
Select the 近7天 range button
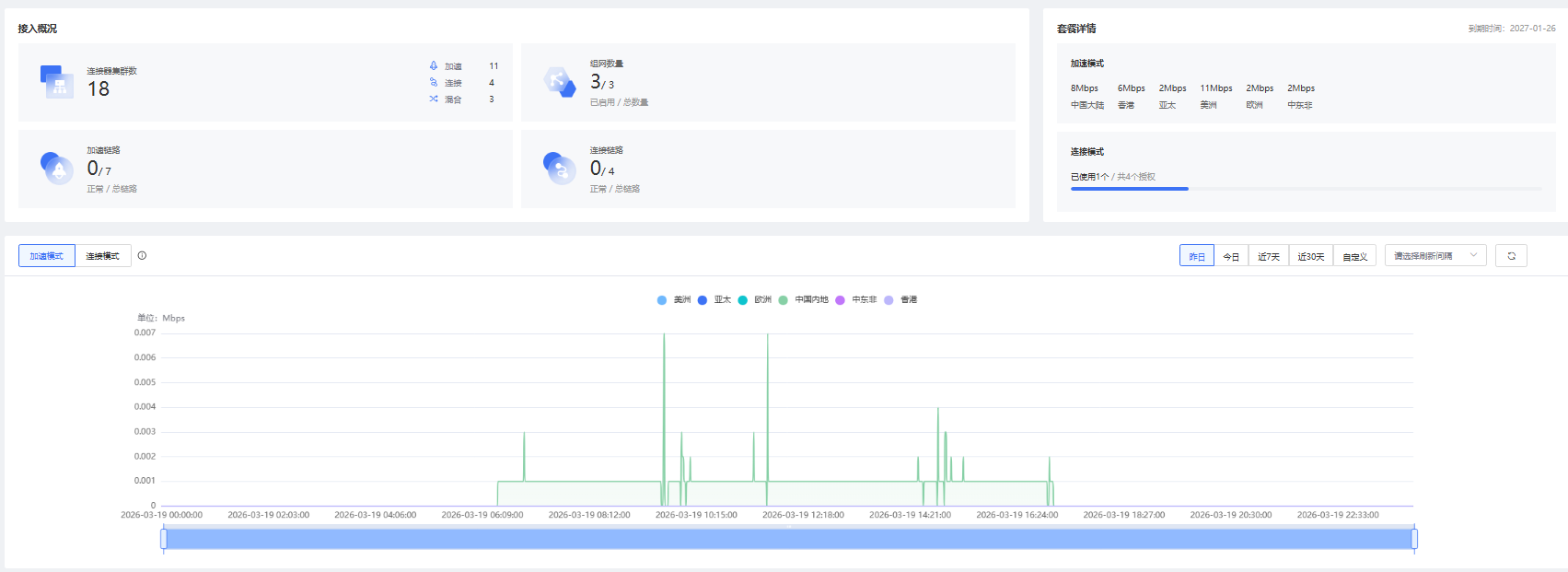1269,256
